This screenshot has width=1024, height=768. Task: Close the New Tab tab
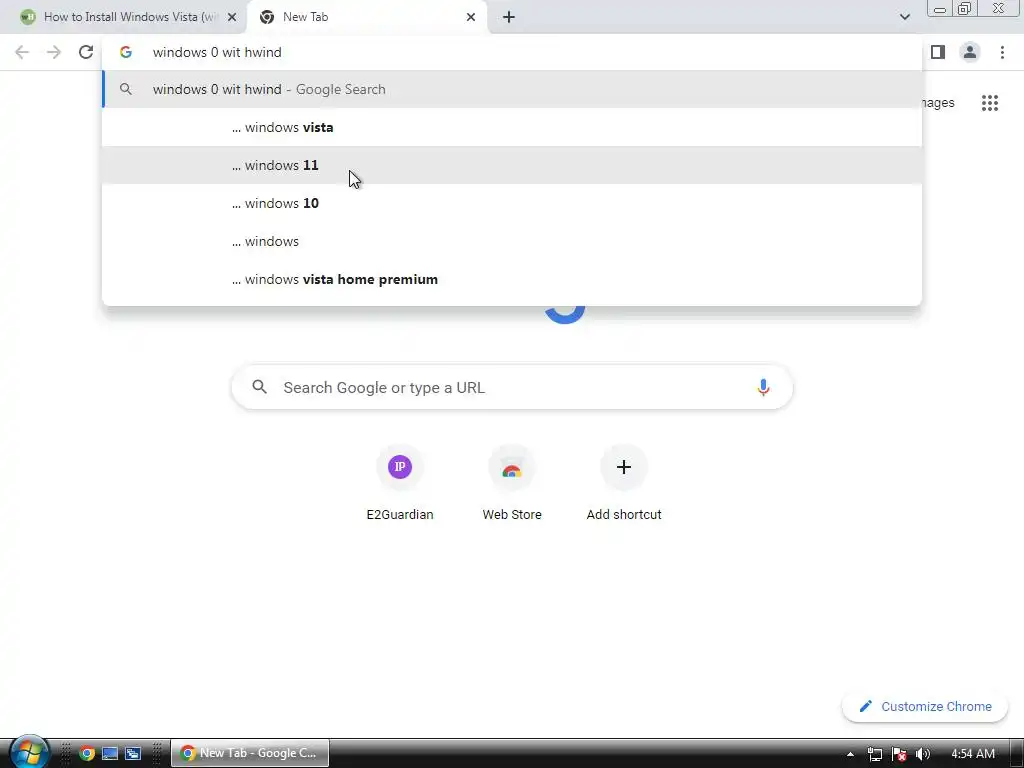471,17
